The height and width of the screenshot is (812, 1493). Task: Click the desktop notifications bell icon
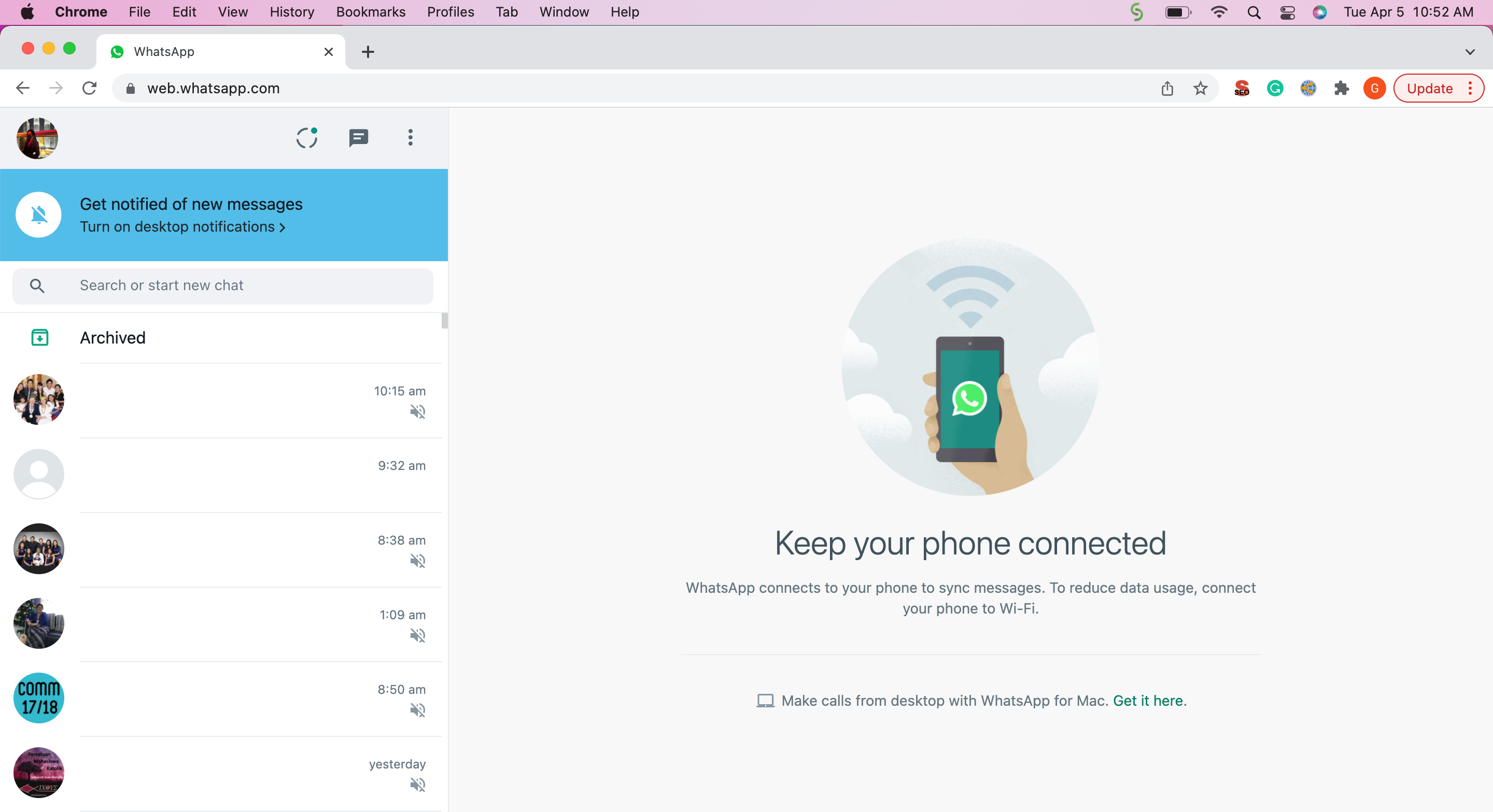pyautogui.click(x=38, y=214)
